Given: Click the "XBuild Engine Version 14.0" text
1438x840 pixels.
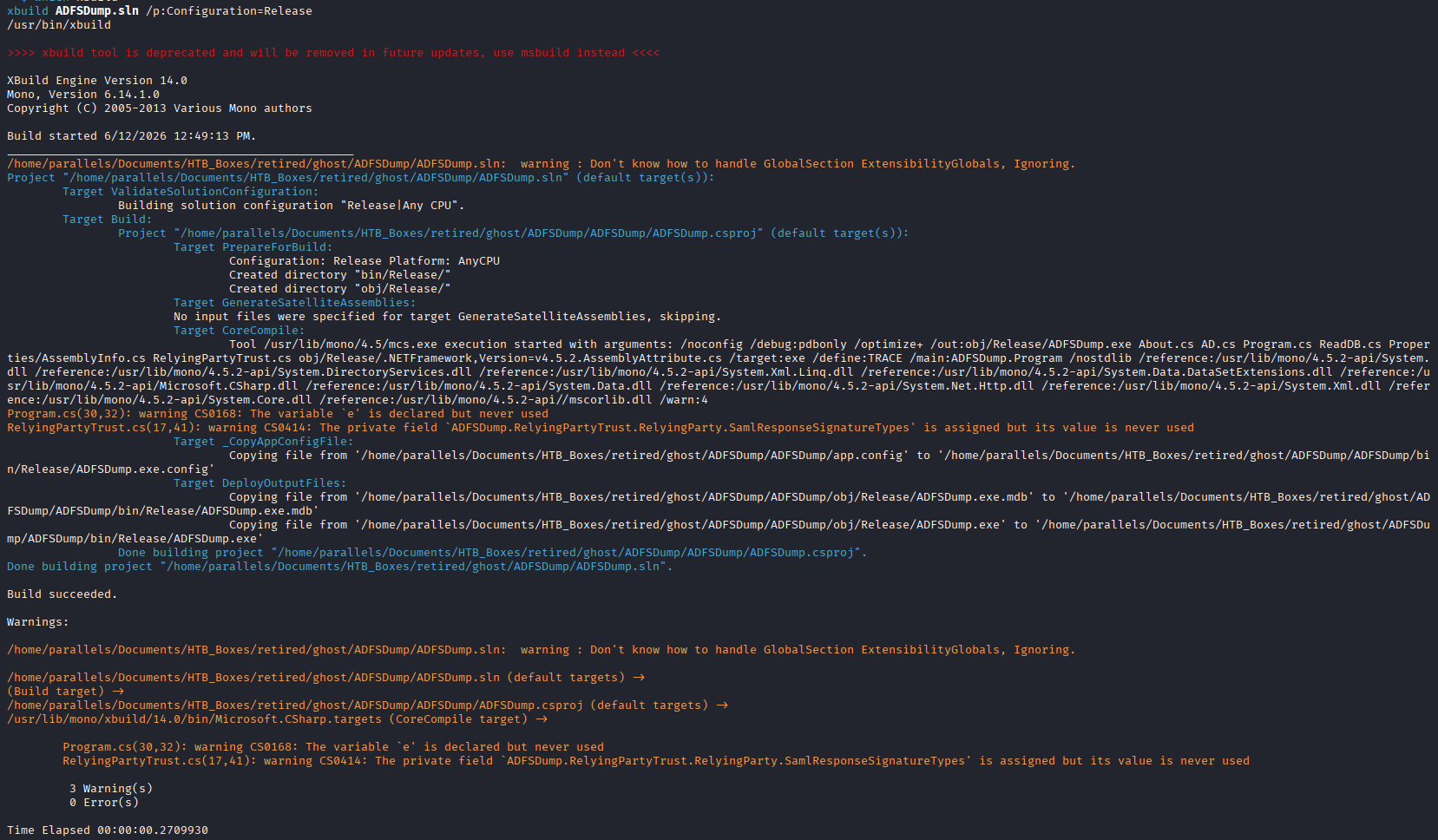Looking at the screenshot, I should (97, 81).
